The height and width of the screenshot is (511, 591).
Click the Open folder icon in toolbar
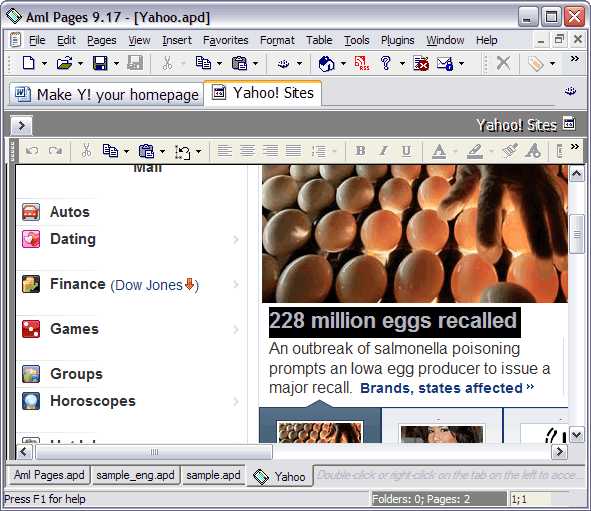pos(64,63)
